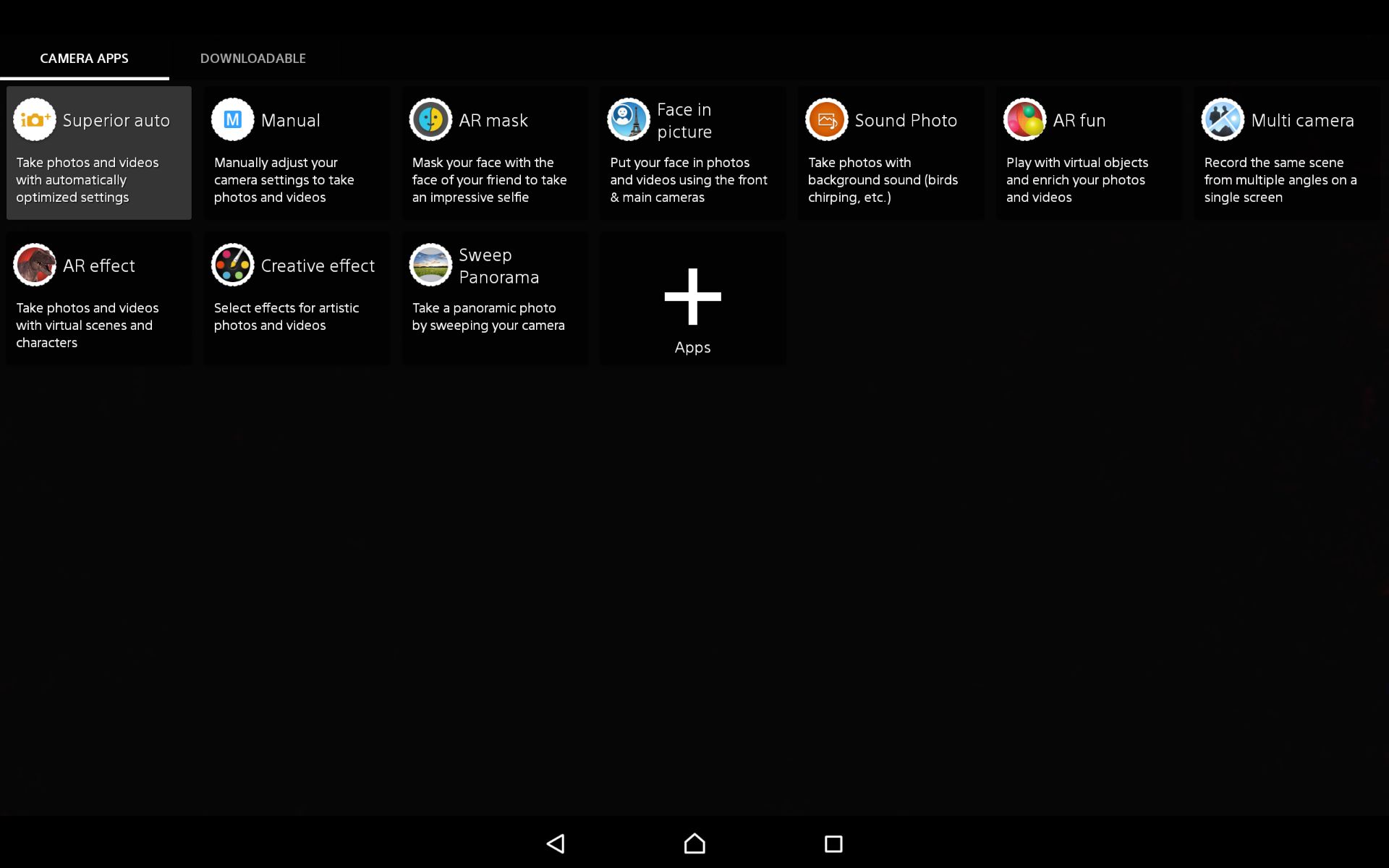Image resolution: width=1389 pixels, height=868 pixels.
Task: Start AR effect with virtual scenes
Action: 98,297
